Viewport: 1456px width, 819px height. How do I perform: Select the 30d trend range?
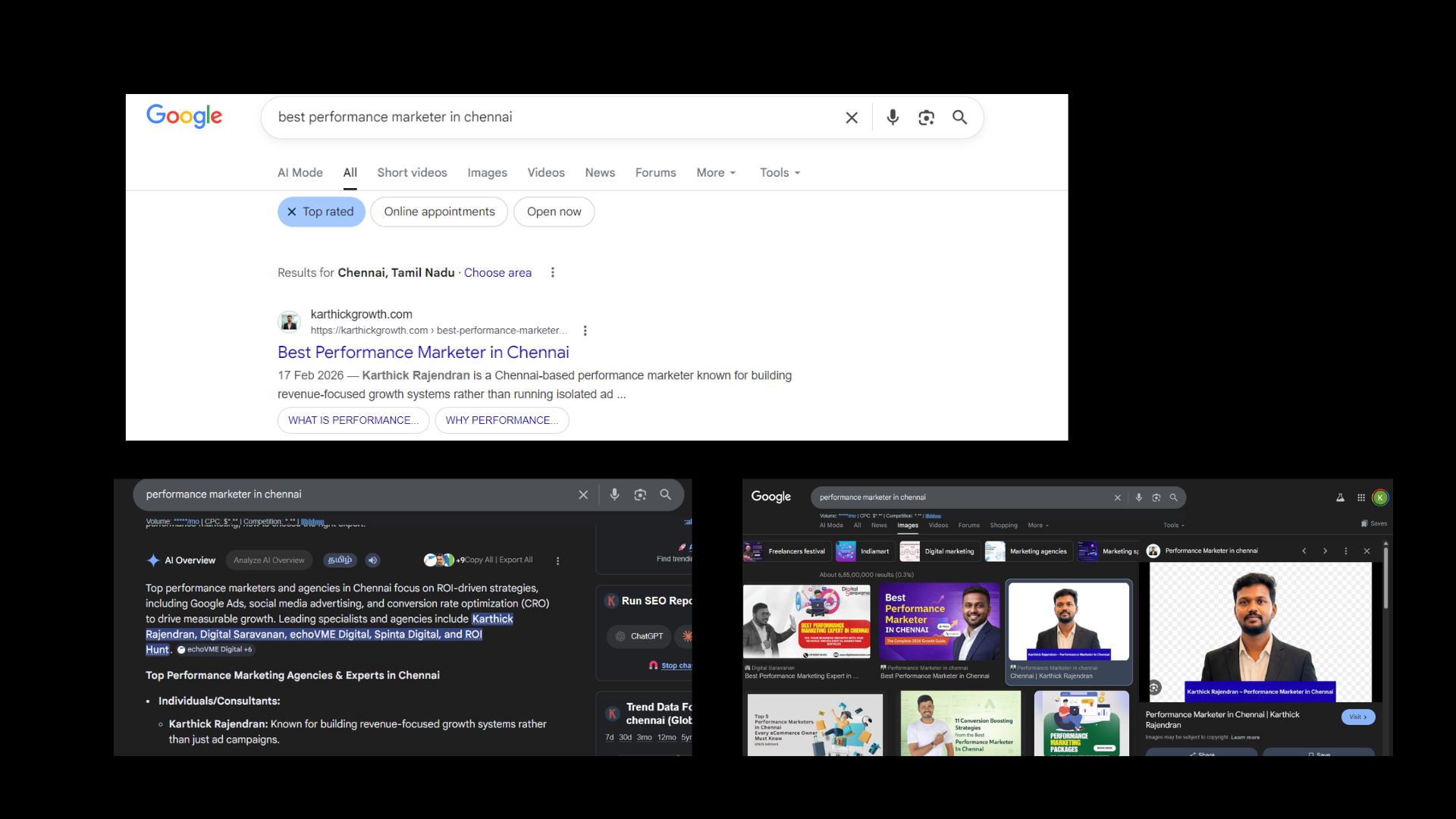pyautogui.click(x=625, y=737)
